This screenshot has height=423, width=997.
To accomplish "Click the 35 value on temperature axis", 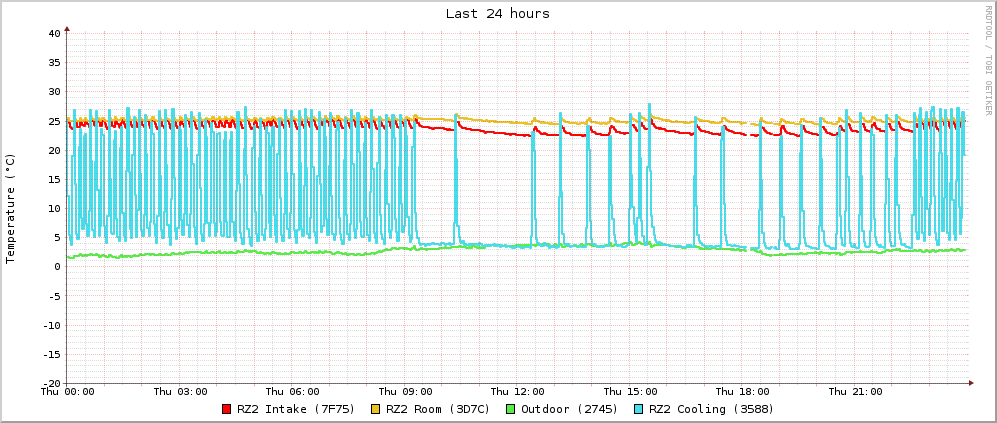I will (x=53, y=62).
